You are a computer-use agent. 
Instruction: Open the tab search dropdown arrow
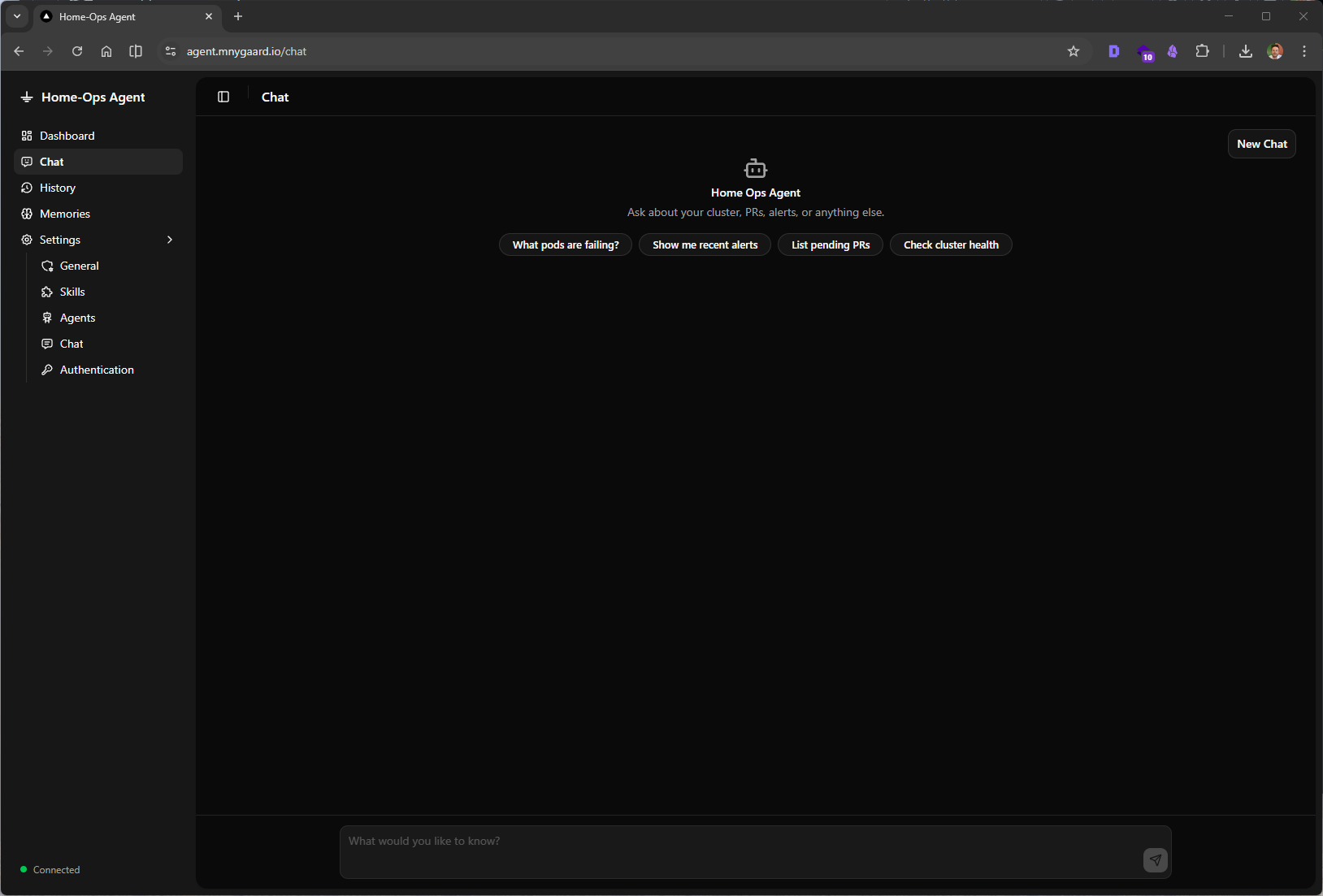pyautogui.click(x=17, y=16)
